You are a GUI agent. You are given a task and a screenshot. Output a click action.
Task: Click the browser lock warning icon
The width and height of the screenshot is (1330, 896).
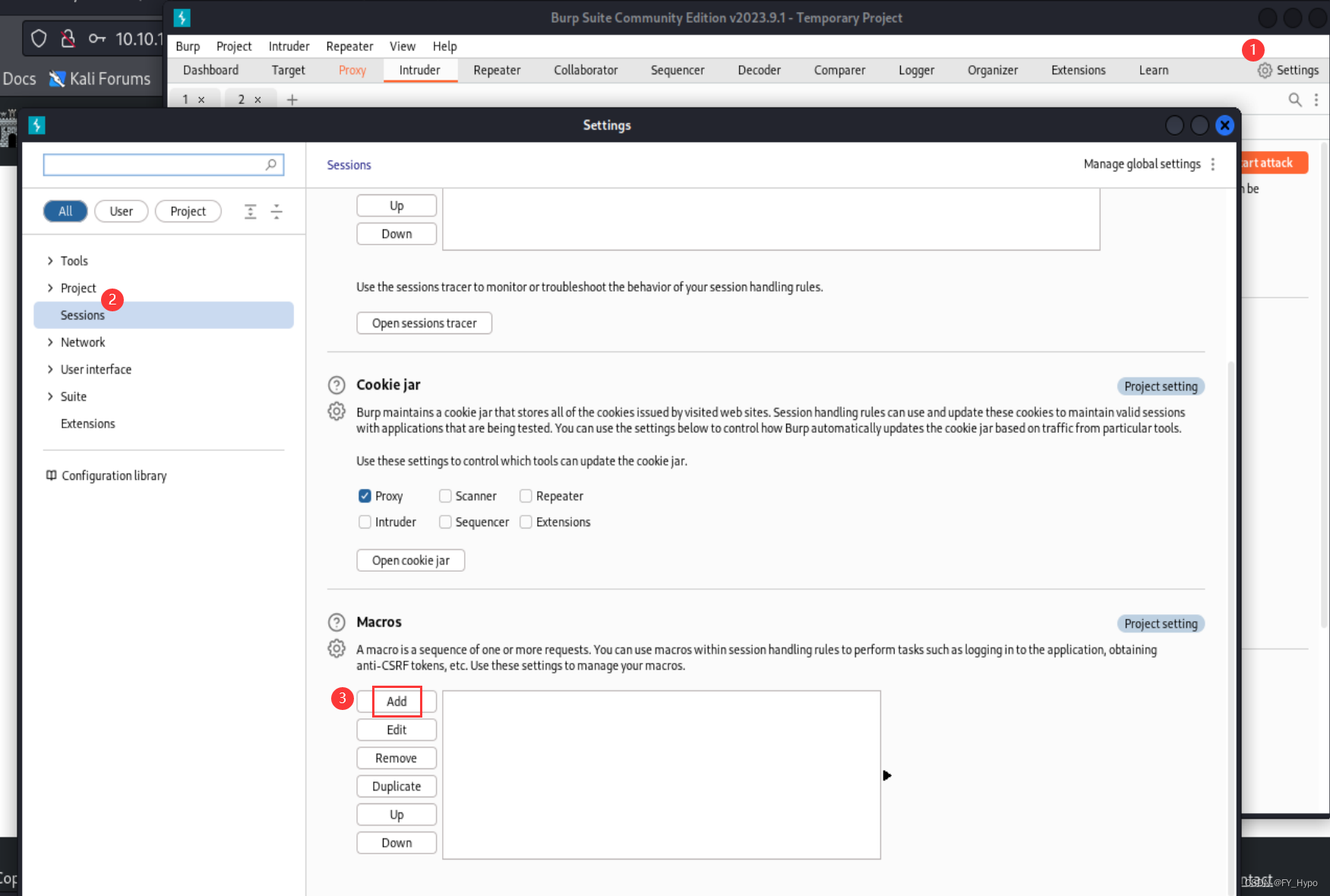tap(68, 38)
